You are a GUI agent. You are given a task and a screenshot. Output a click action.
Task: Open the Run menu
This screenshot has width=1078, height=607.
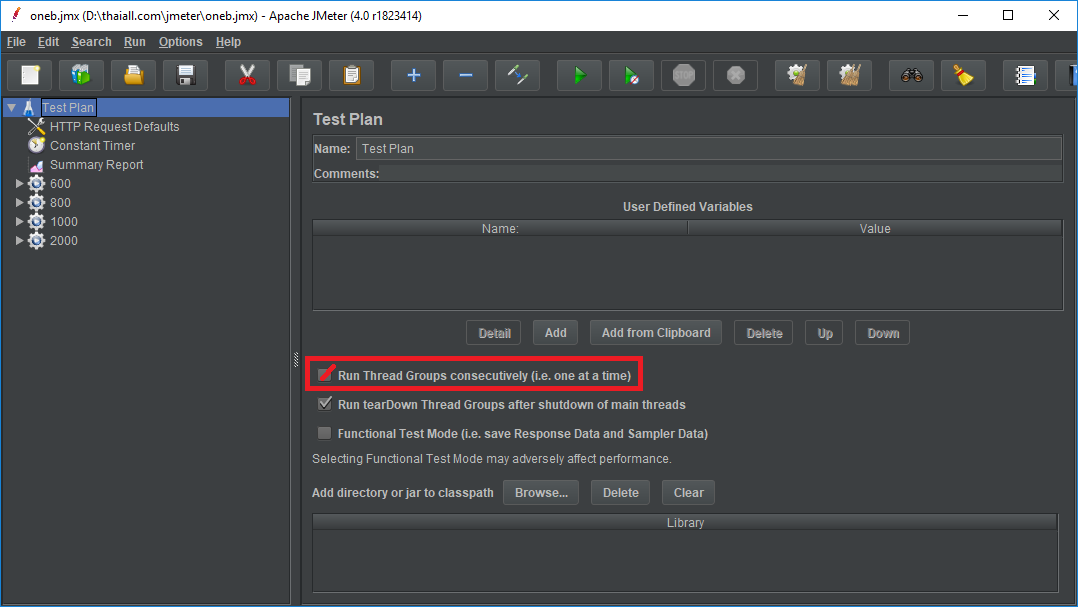tap(135, 42)
